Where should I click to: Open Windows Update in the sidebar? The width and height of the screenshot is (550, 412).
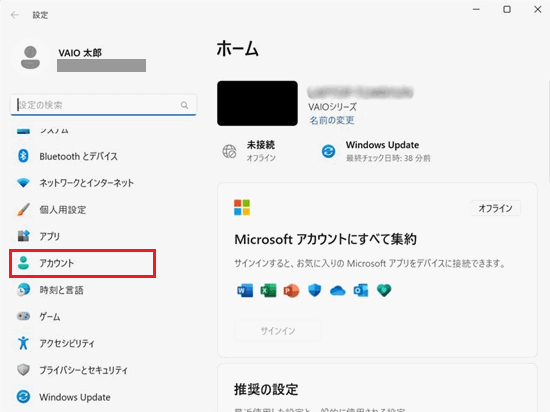75,397
